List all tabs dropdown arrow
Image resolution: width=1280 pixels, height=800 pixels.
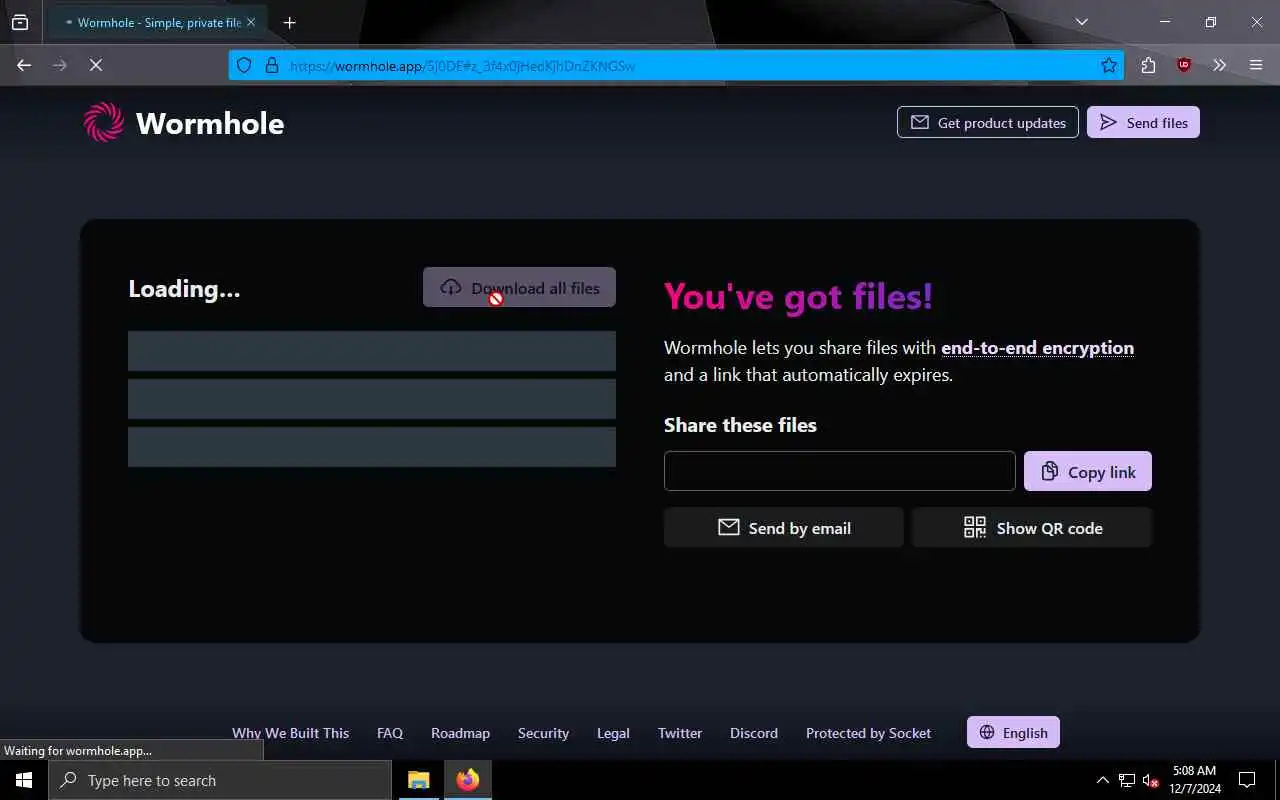click(1081, 22)
